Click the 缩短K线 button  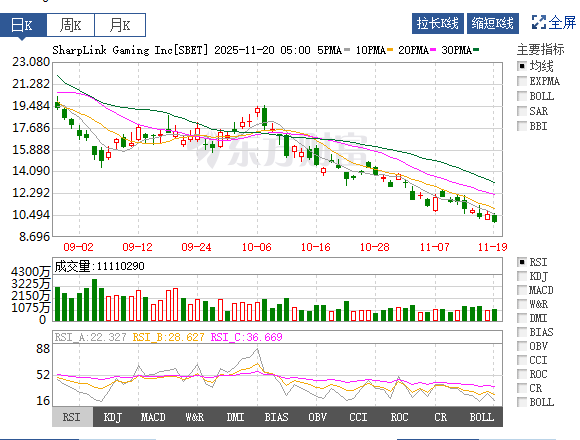pos(492,23)
